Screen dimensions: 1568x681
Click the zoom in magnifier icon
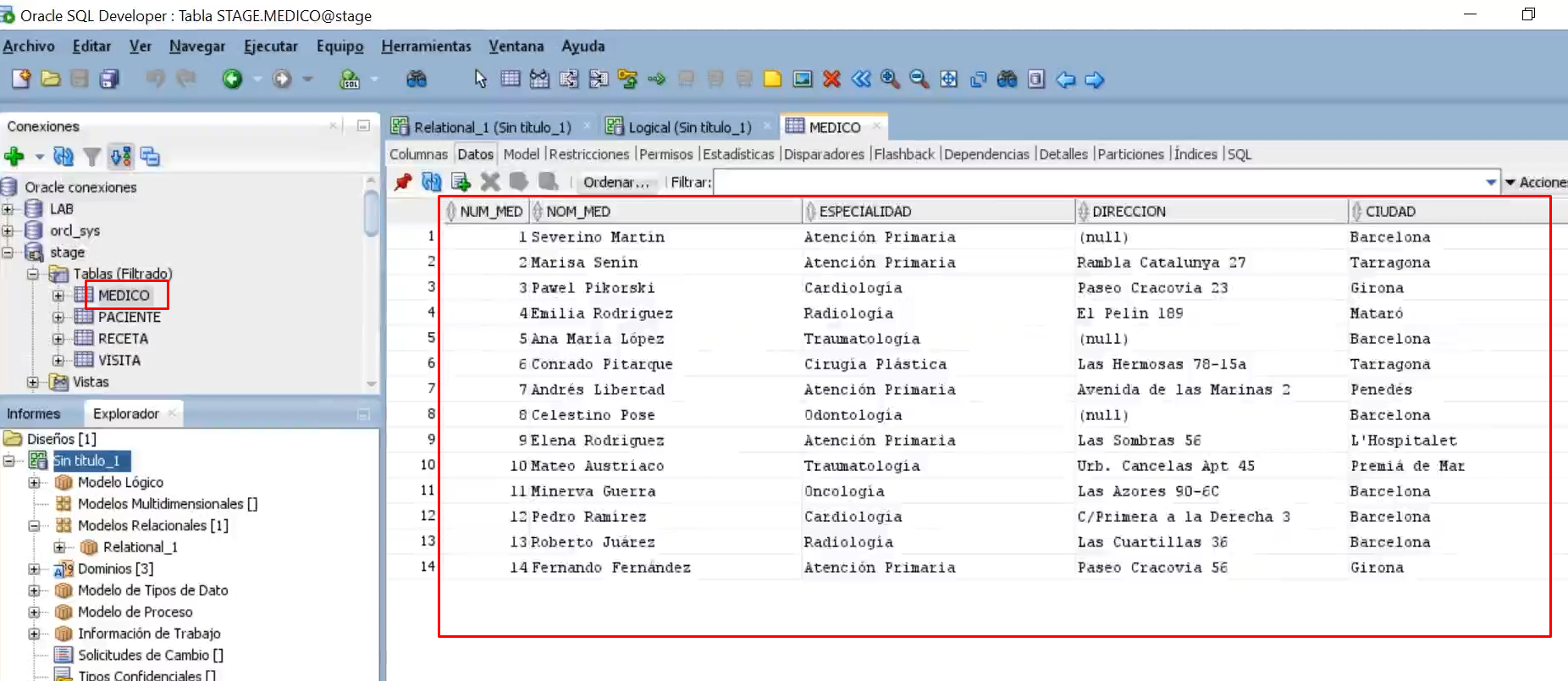(x=890, y=80)
